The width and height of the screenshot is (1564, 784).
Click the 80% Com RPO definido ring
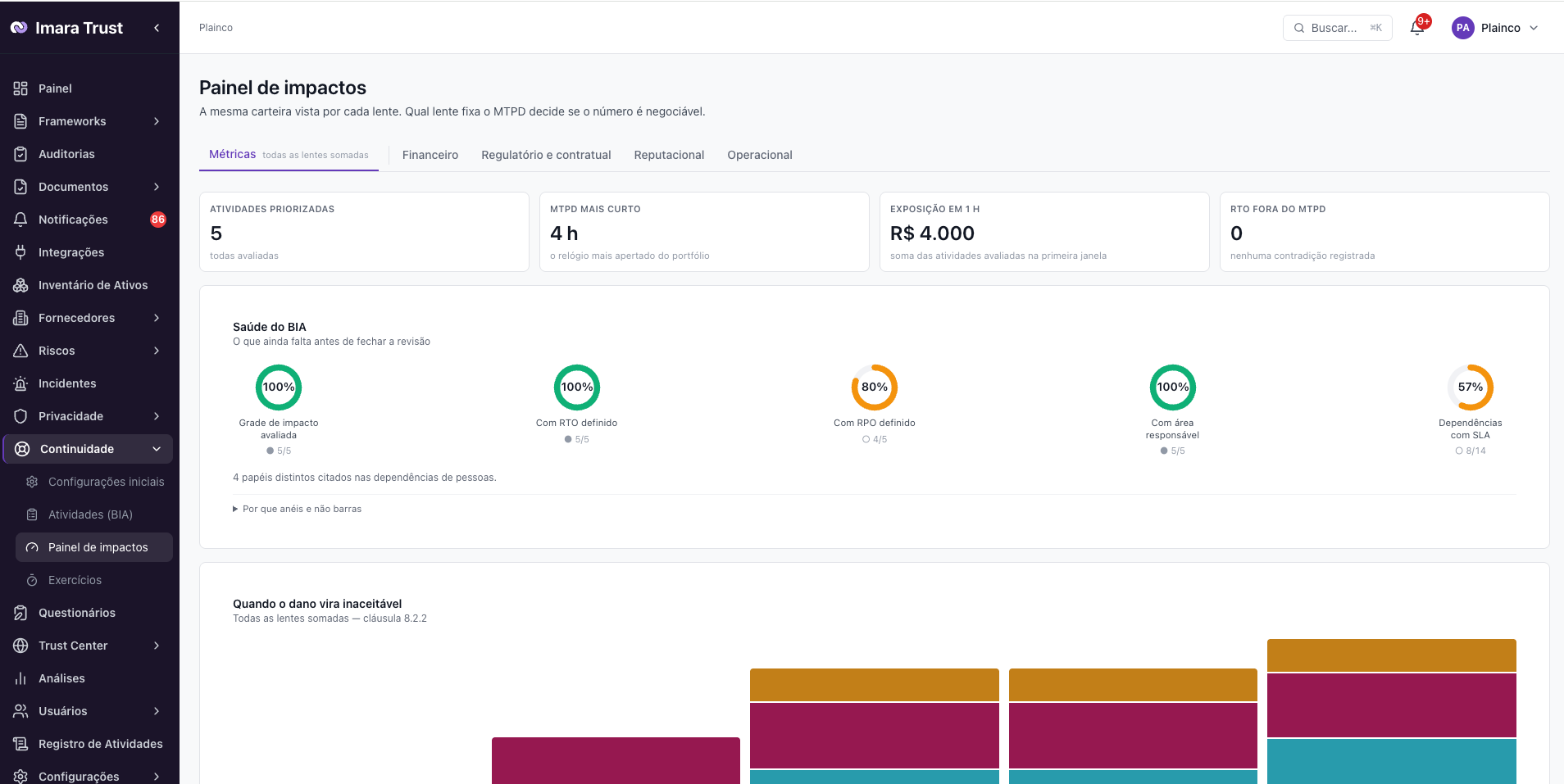point(875,387)
